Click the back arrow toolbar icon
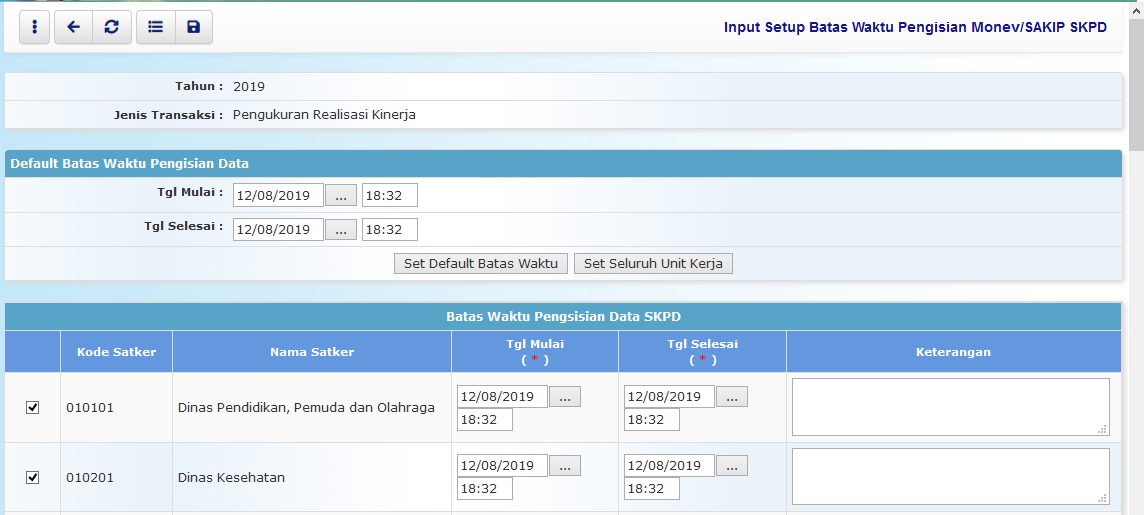 click(73, 27)
